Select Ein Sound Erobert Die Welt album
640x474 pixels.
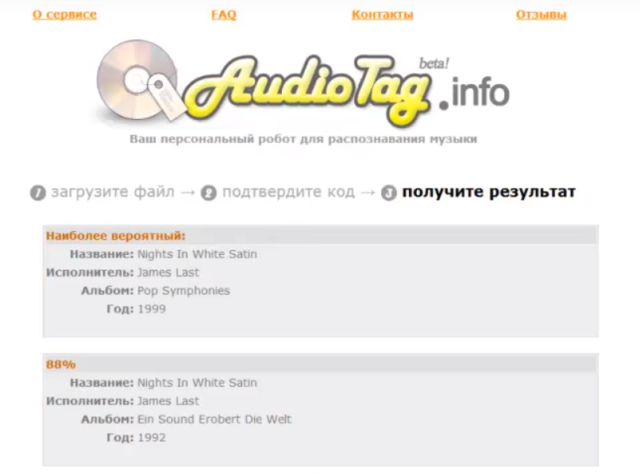coord(214,419)
